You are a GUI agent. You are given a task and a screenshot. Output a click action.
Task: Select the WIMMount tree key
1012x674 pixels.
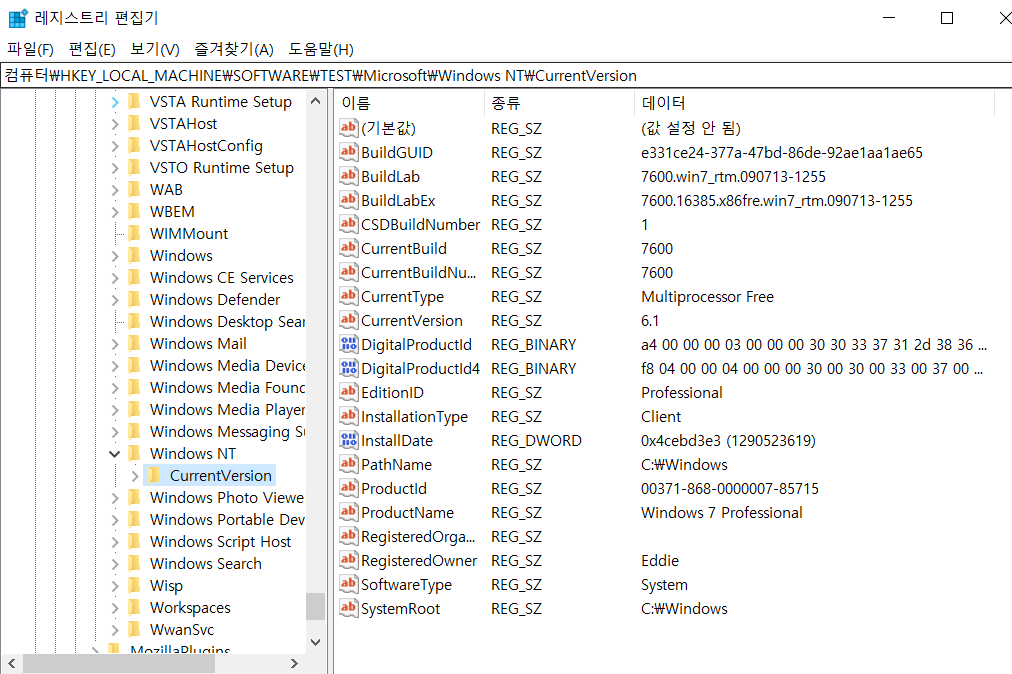click(x=188, y=234)
